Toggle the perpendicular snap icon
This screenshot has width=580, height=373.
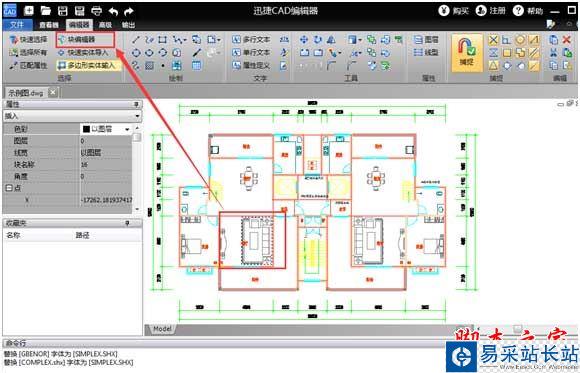coord(506,40)
